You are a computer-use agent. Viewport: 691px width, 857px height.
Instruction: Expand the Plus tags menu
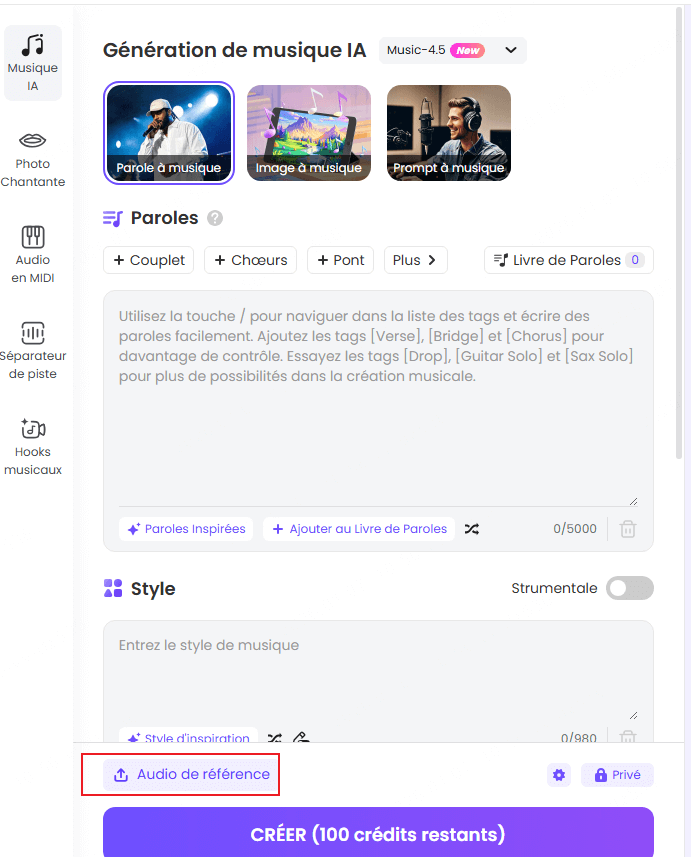[415, 260]
